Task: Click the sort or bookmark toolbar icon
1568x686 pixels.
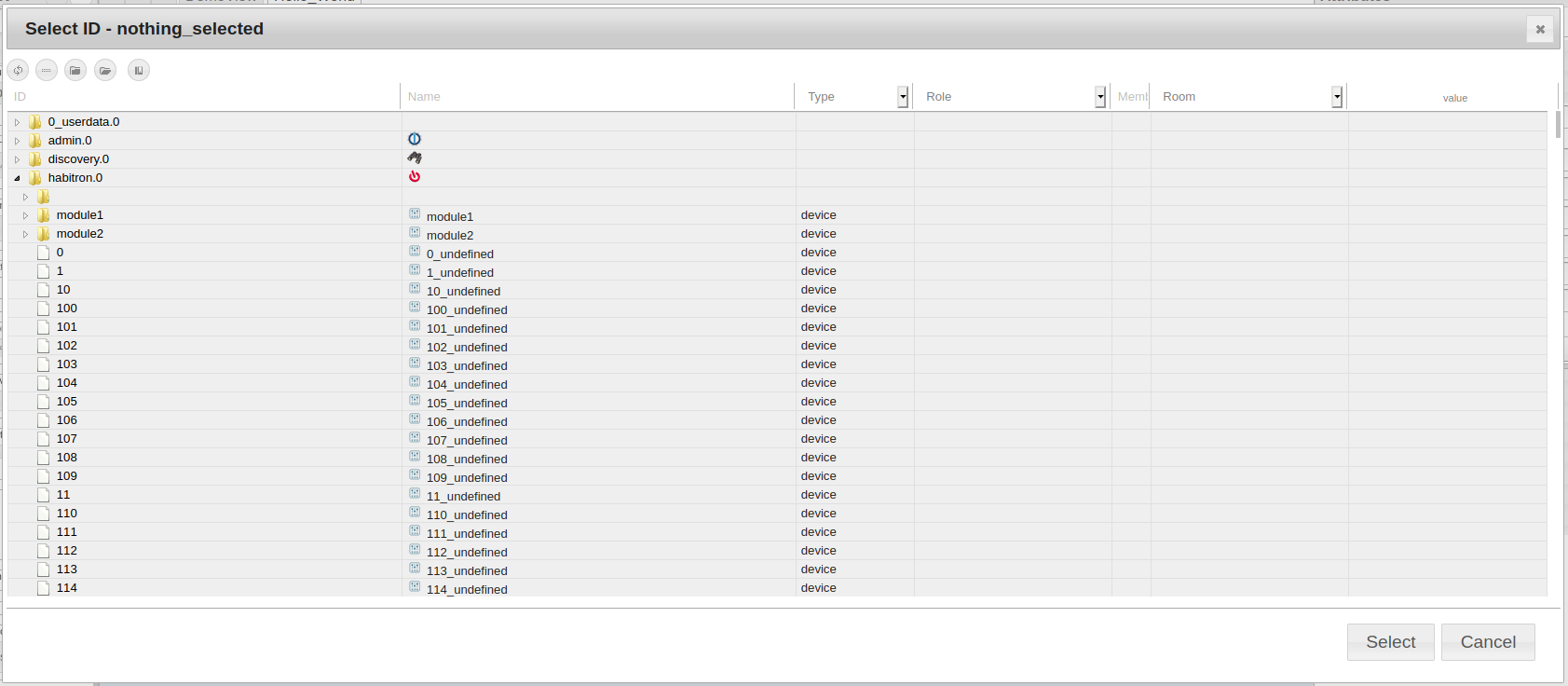Action: click(139, 70)
